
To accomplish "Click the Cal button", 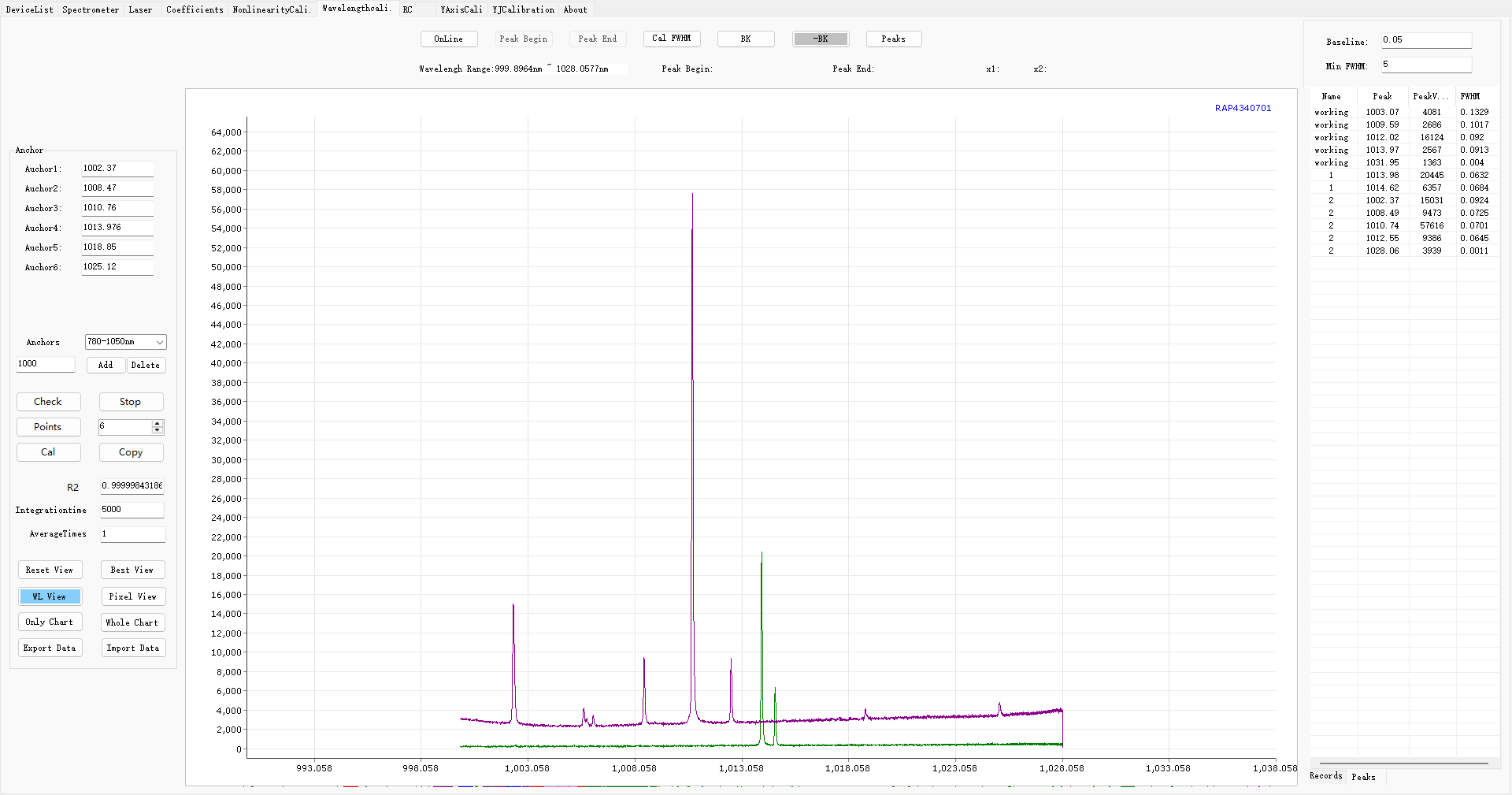I will (x=49, y=452).
